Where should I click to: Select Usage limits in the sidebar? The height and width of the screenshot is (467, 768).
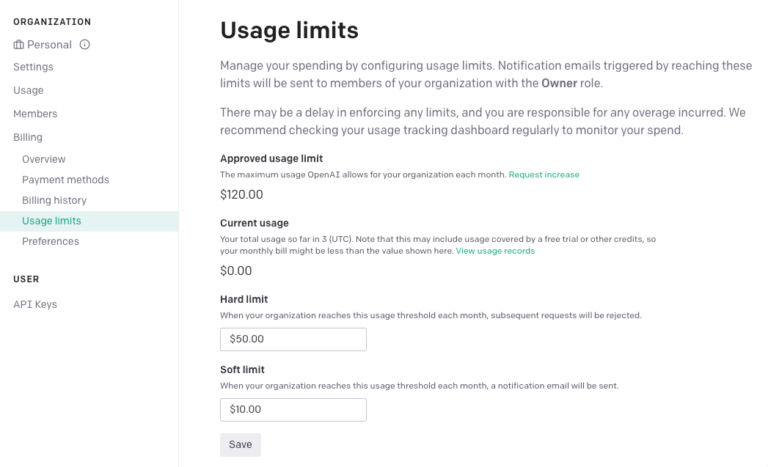[x=52, y=221]
